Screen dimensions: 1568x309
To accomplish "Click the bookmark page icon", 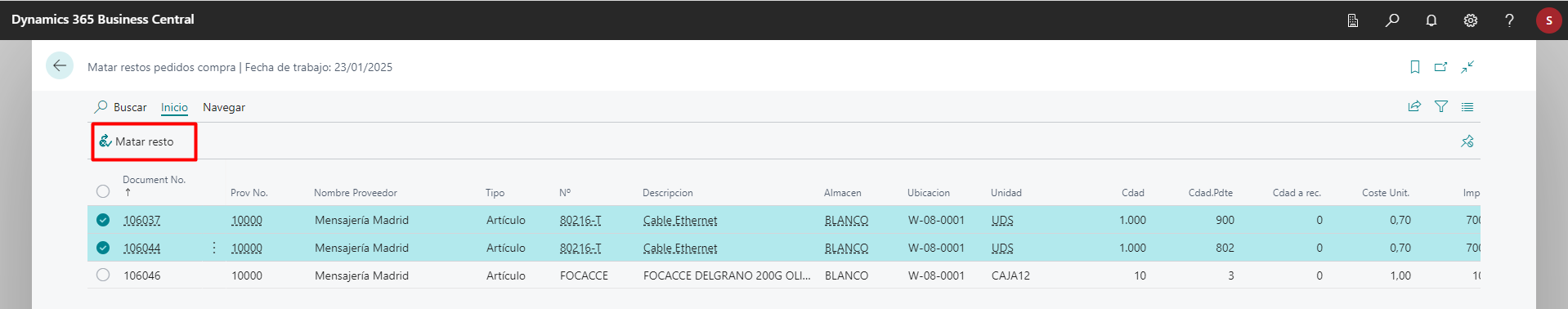I will point(1415,67).
